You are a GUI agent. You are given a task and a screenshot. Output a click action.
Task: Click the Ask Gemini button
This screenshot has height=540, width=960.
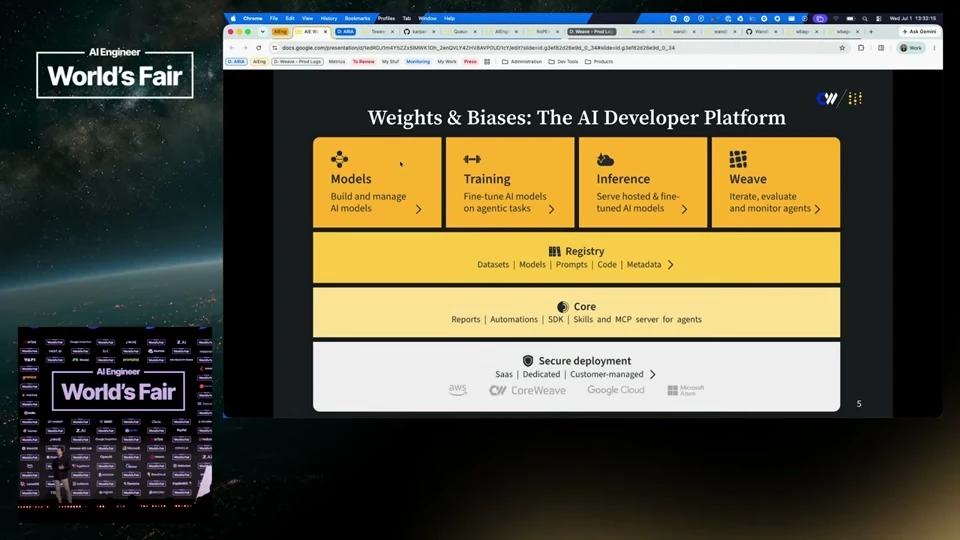pyautogui.click(x=918, y=31)
